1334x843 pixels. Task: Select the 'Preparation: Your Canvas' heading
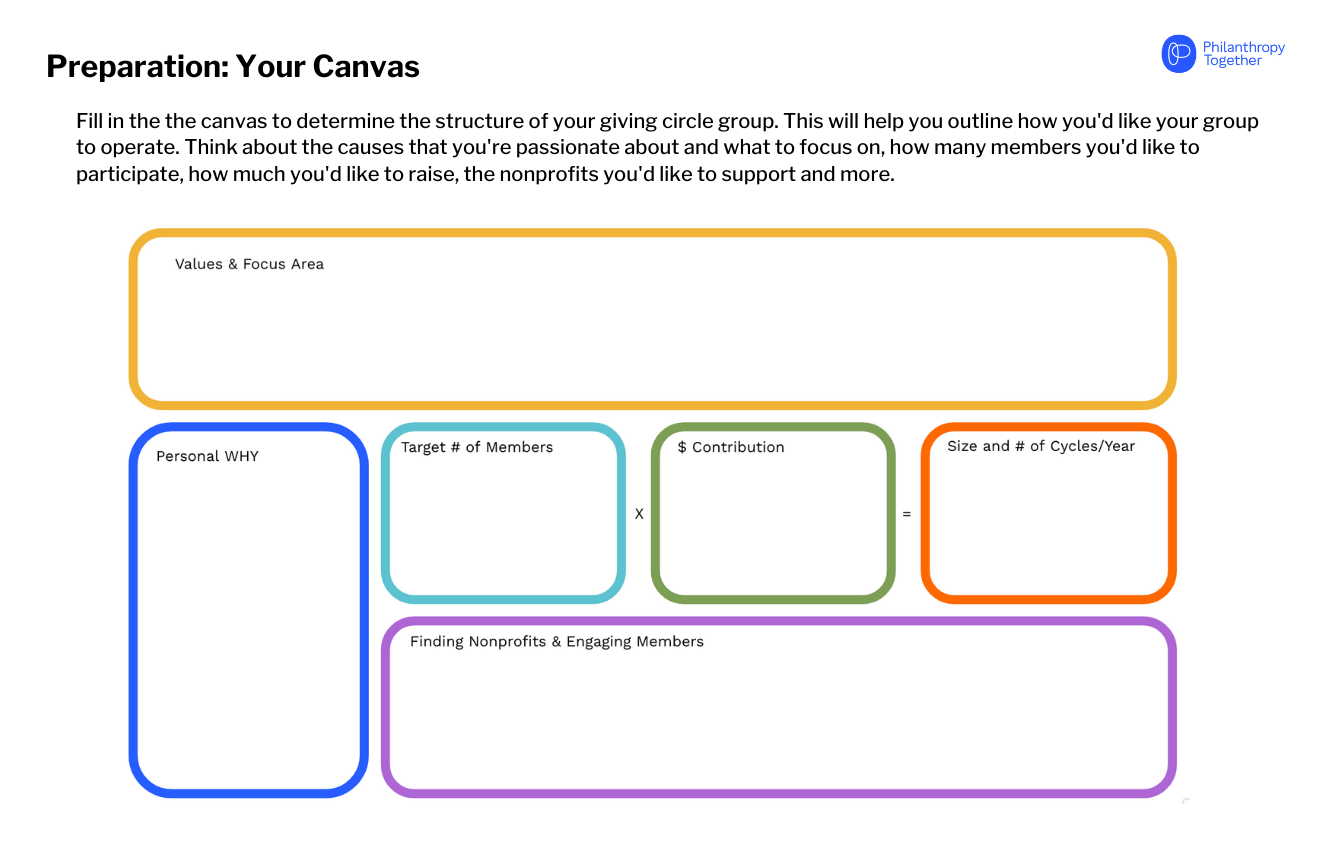233,66
